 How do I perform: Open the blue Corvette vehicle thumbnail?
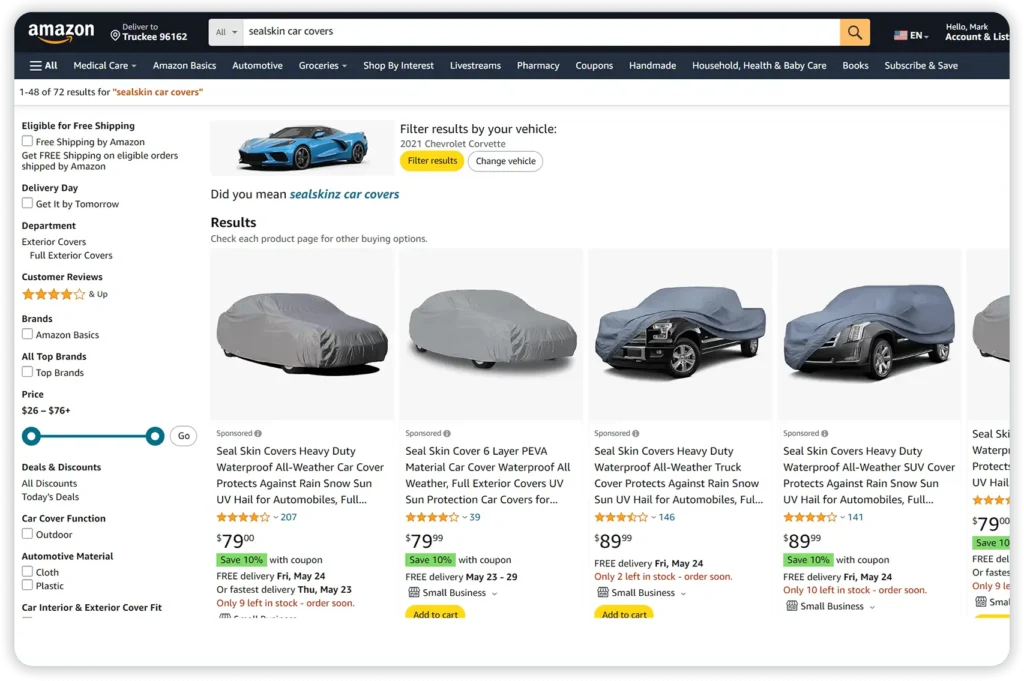tap(302, 148)
